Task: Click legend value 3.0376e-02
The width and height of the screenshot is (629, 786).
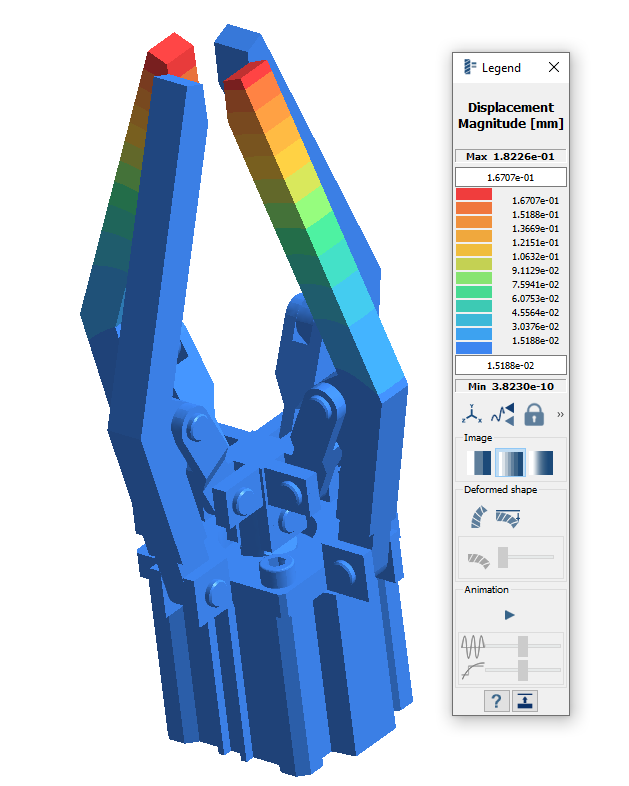Action: [535, 327]
